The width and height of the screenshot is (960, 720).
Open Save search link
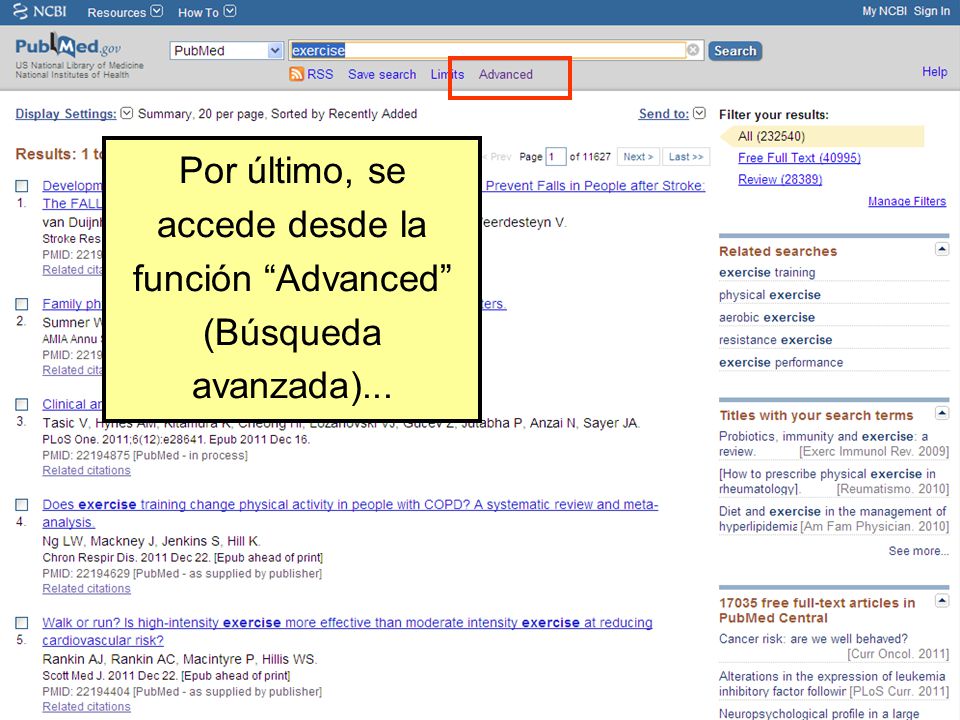coord(382,74)
